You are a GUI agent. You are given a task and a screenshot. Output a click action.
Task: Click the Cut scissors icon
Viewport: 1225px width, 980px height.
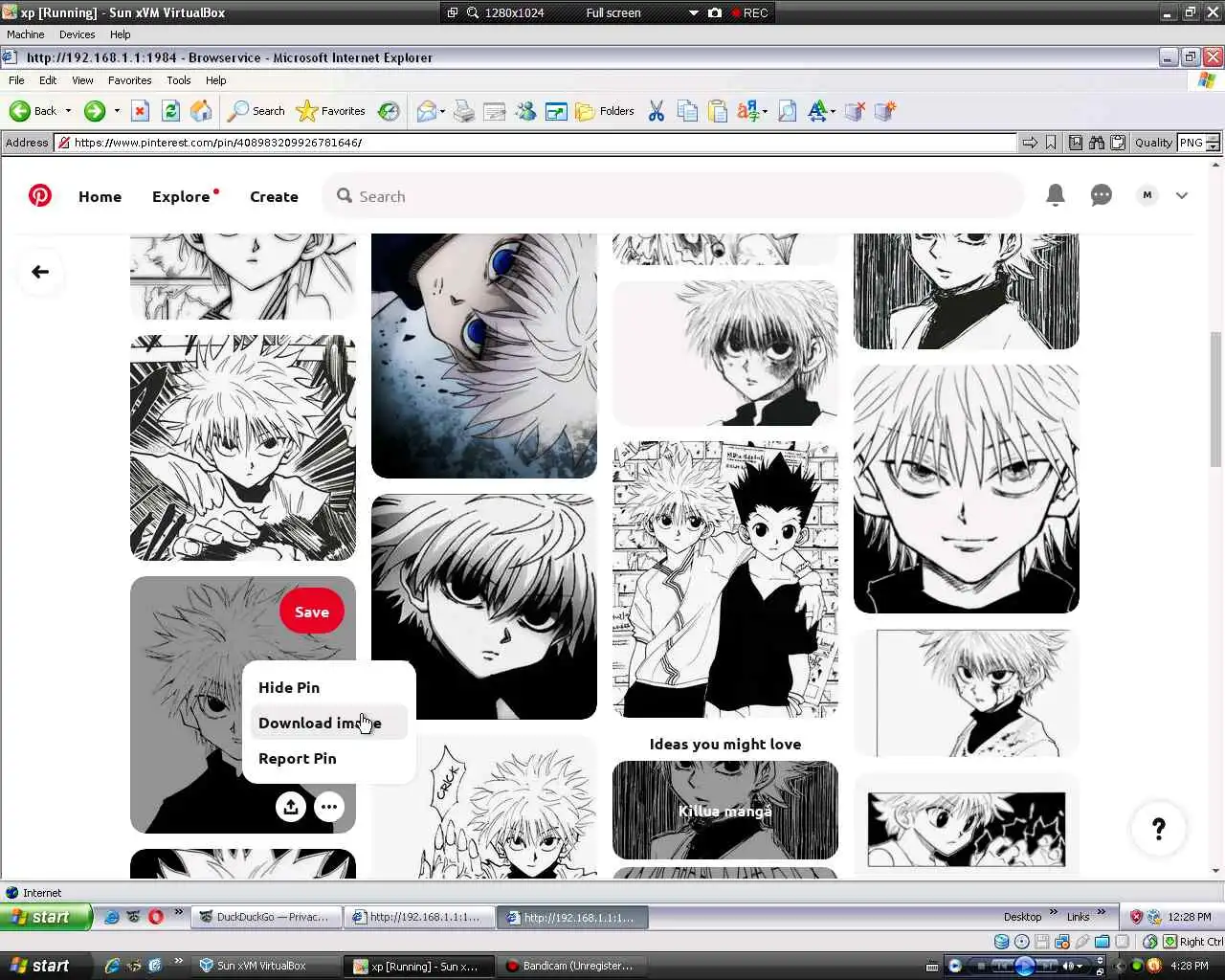point(657,111)
